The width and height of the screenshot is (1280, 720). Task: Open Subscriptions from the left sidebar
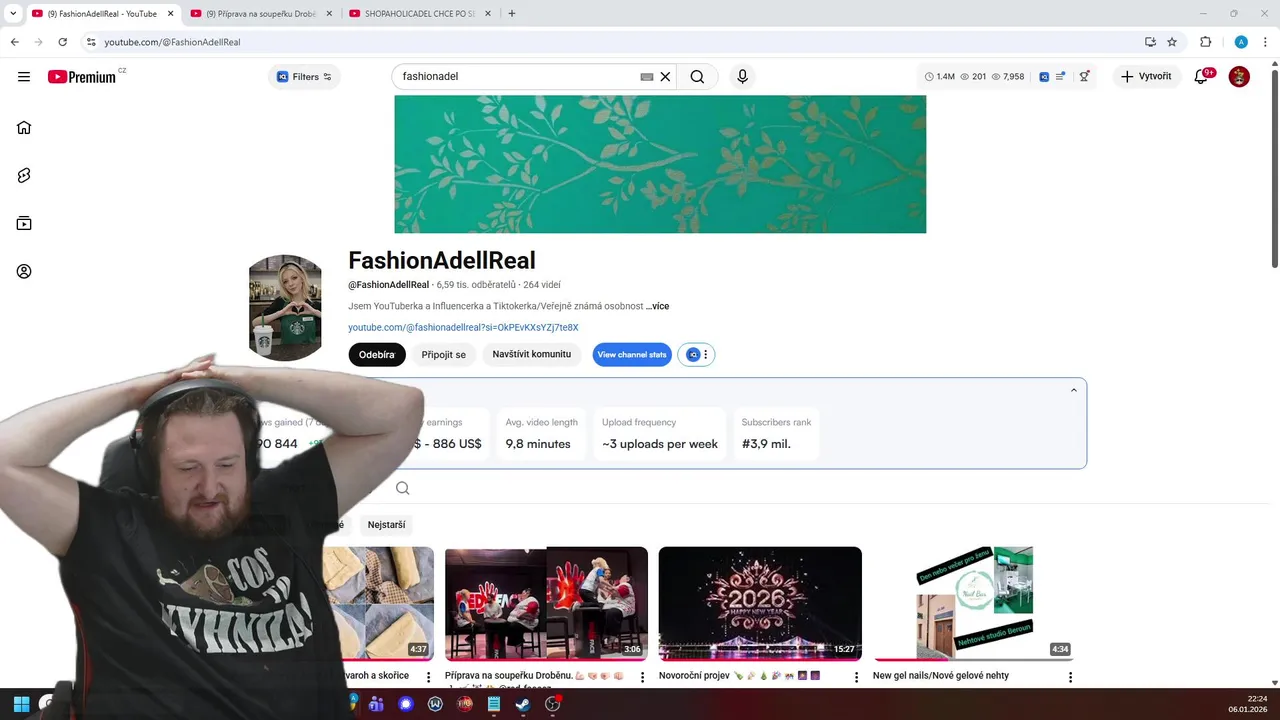tap(24, 223)
